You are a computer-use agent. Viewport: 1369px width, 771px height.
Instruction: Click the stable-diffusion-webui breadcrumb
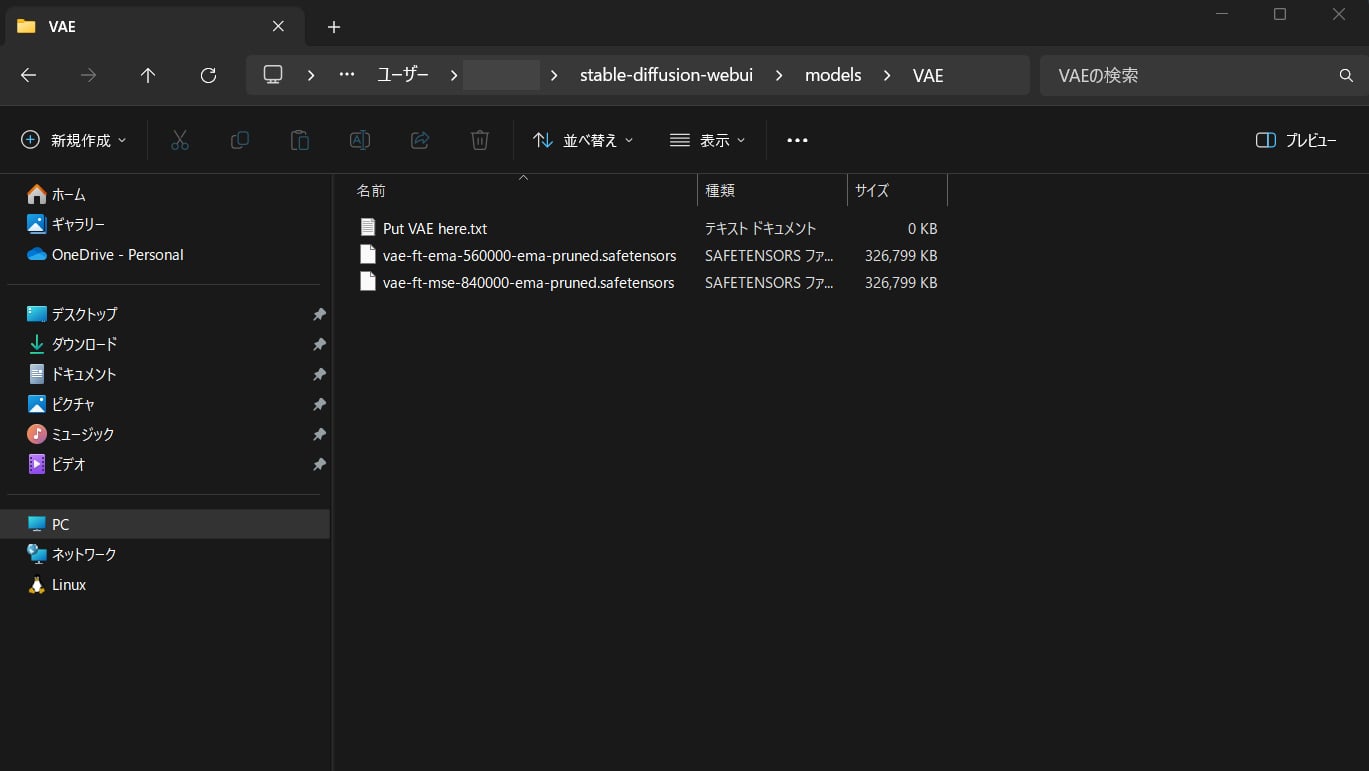point(666,75)
